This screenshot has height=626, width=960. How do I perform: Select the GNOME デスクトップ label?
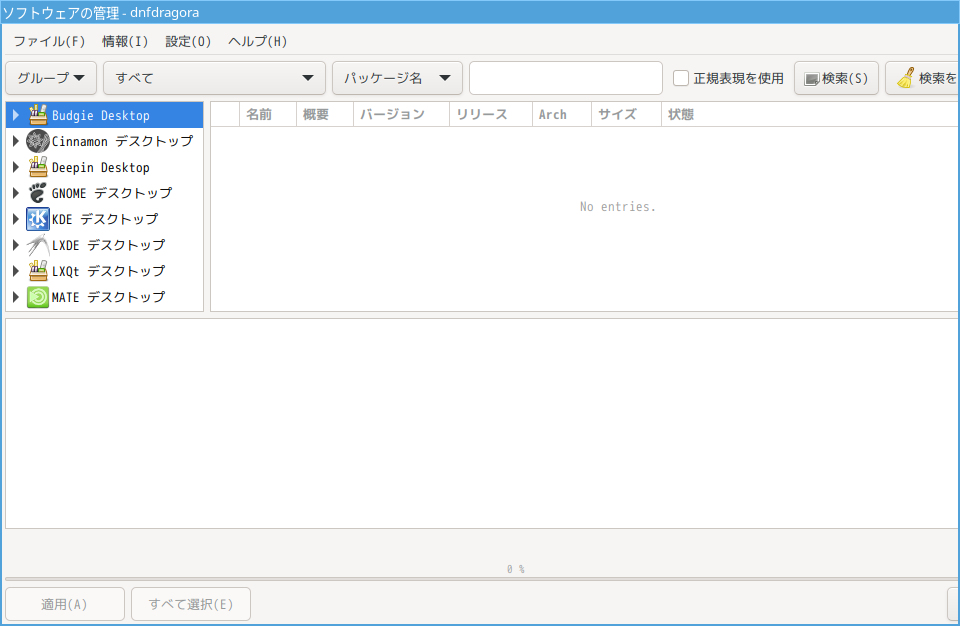pyautogui.click(x=112, y=193)
